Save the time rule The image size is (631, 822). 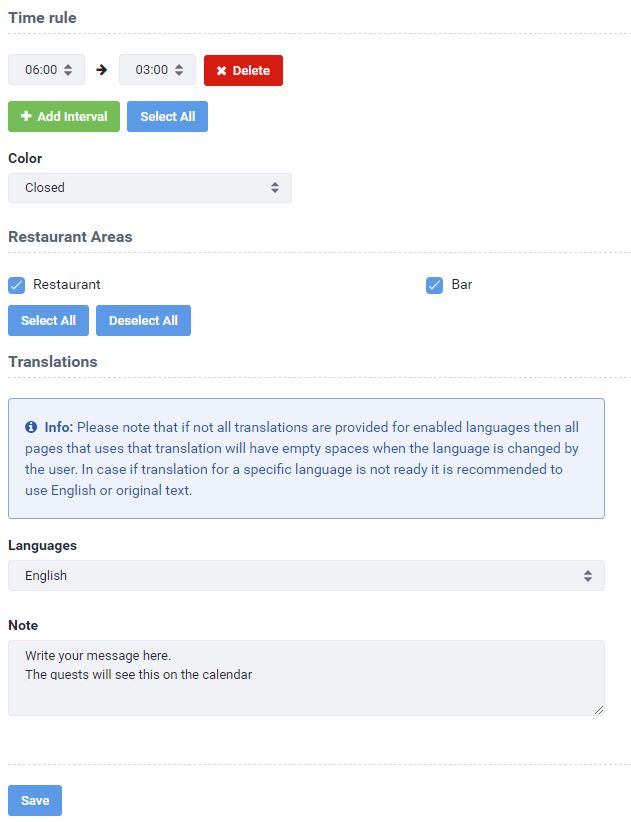click(35, 800)
